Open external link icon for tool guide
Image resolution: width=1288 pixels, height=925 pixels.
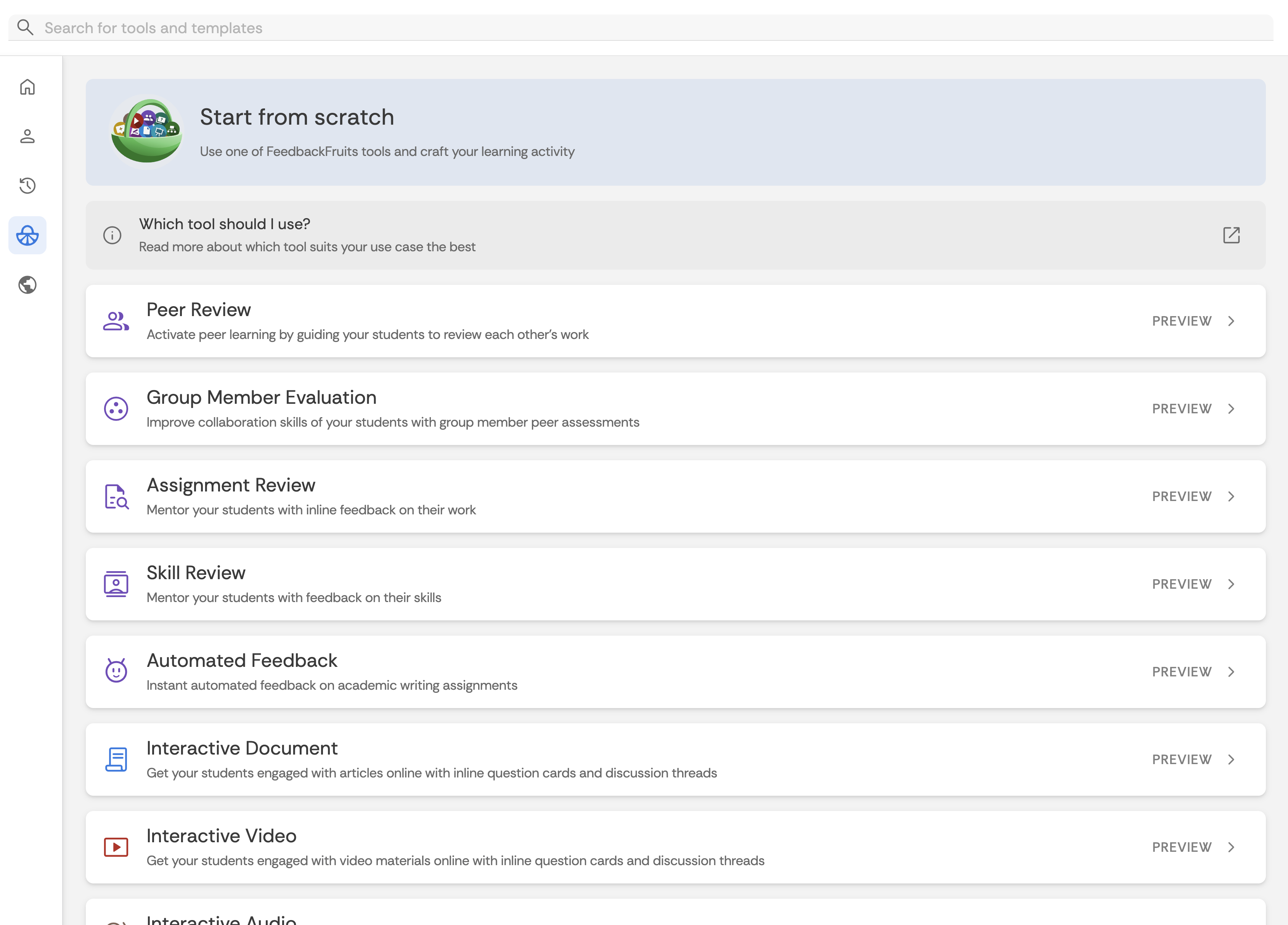coord(1231,235)
